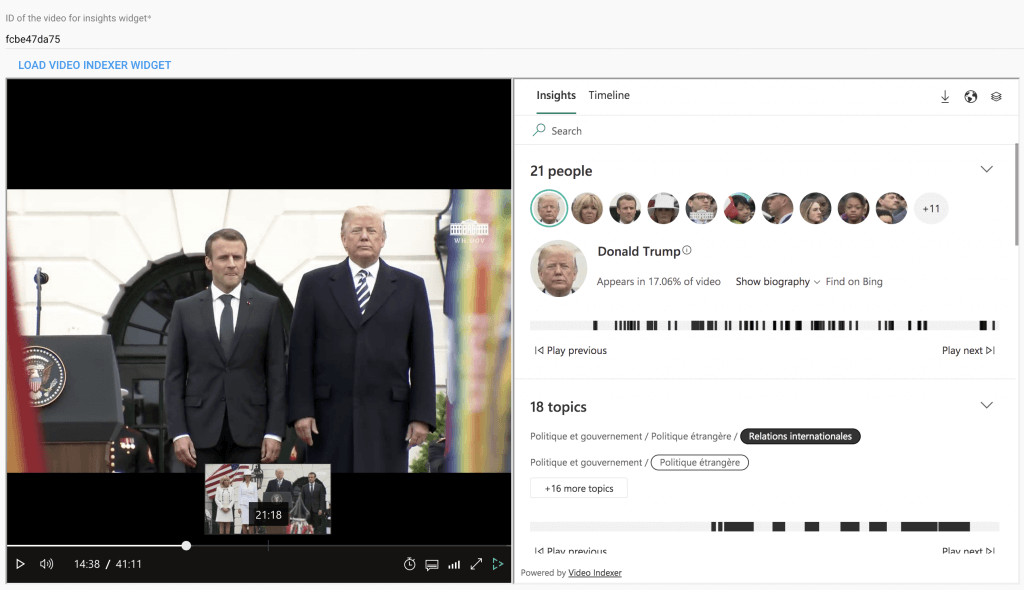1024x590 pixels.
Task: Open playback speed timer icon
Action: [409, 564]
